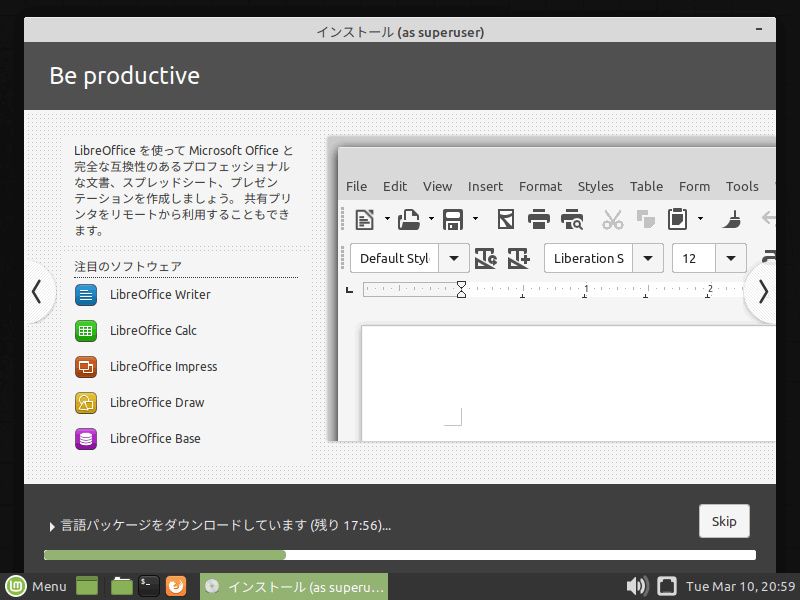Screen dimensions: 800x600
Task: Open the Format menu in the Writer preview
Action: (x=540, y=187)
